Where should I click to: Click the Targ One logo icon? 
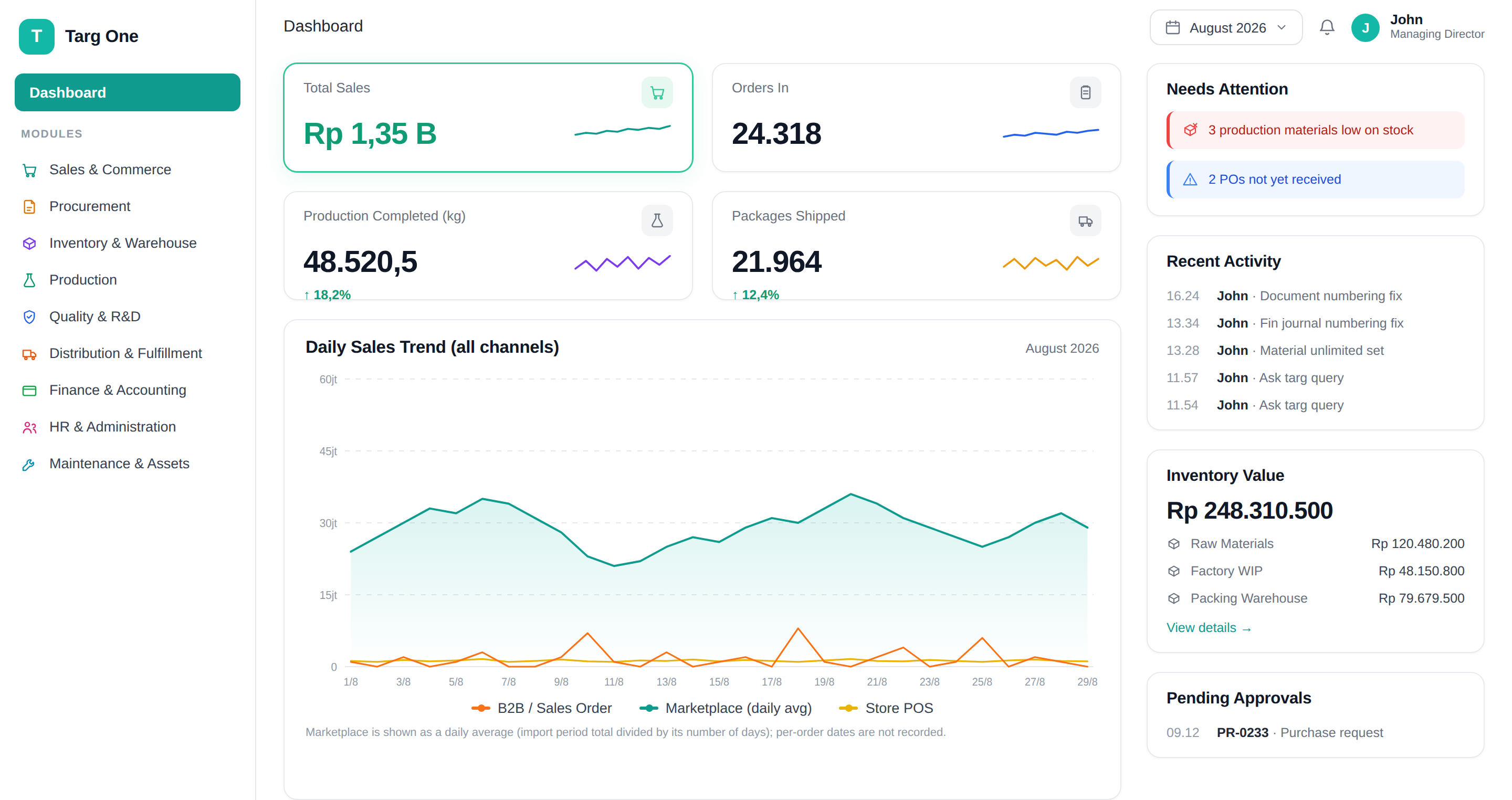click(x=36, y=36)
